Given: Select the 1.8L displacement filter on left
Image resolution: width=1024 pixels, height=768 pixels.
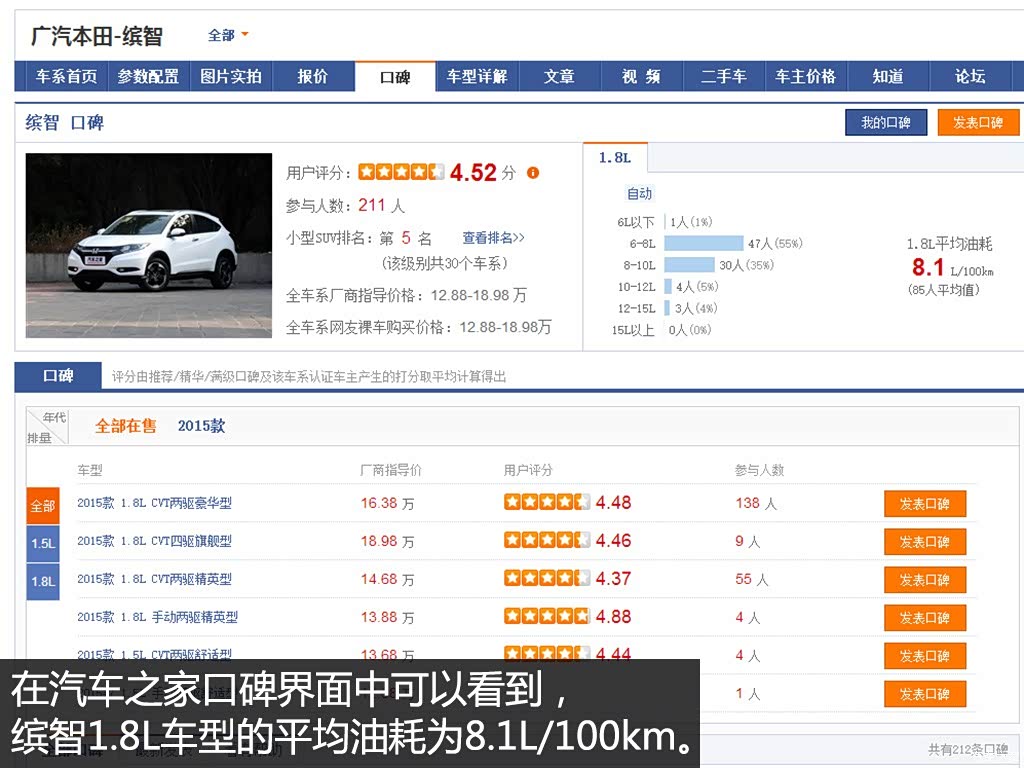Looking at the screenshot, I should point(43,581).
